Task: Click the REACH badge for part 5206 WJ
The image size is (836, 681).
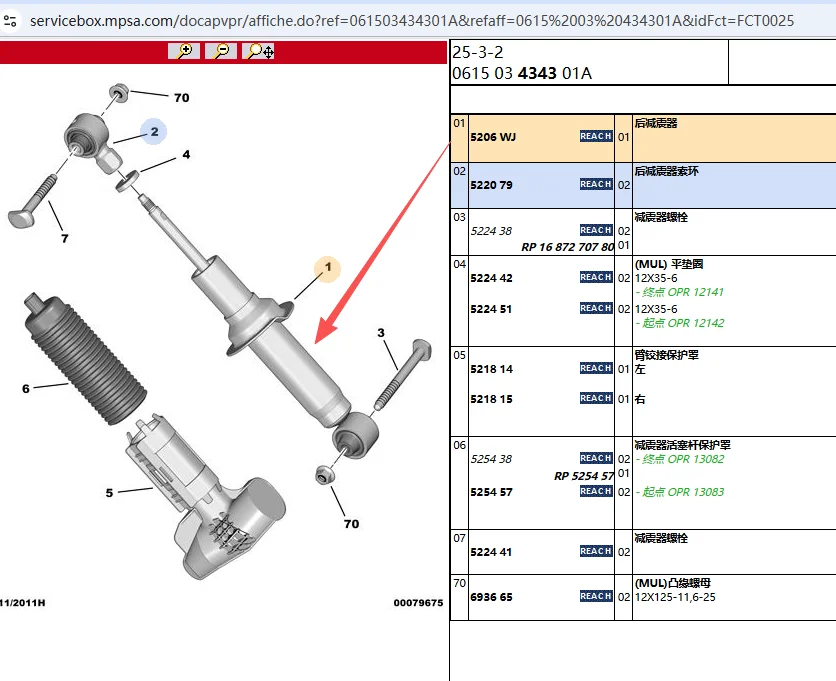Action: pyautogui.click(x=596, y=137)
